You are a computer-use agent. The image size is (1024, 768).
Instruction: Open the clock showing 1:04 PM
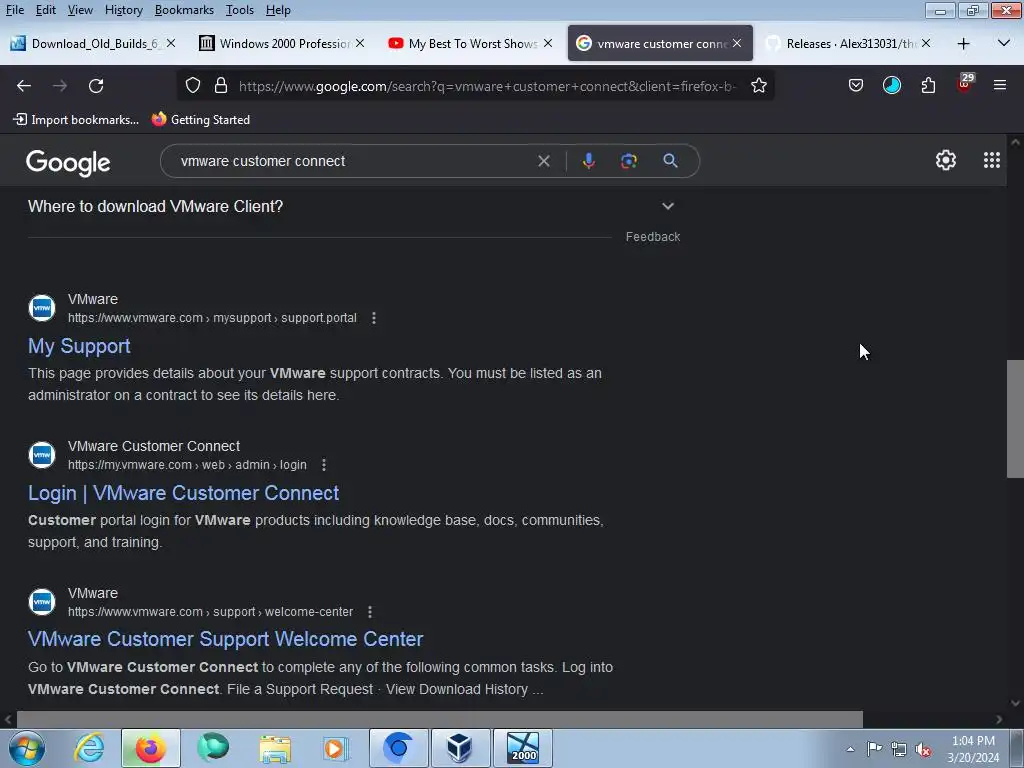[973, 749]
